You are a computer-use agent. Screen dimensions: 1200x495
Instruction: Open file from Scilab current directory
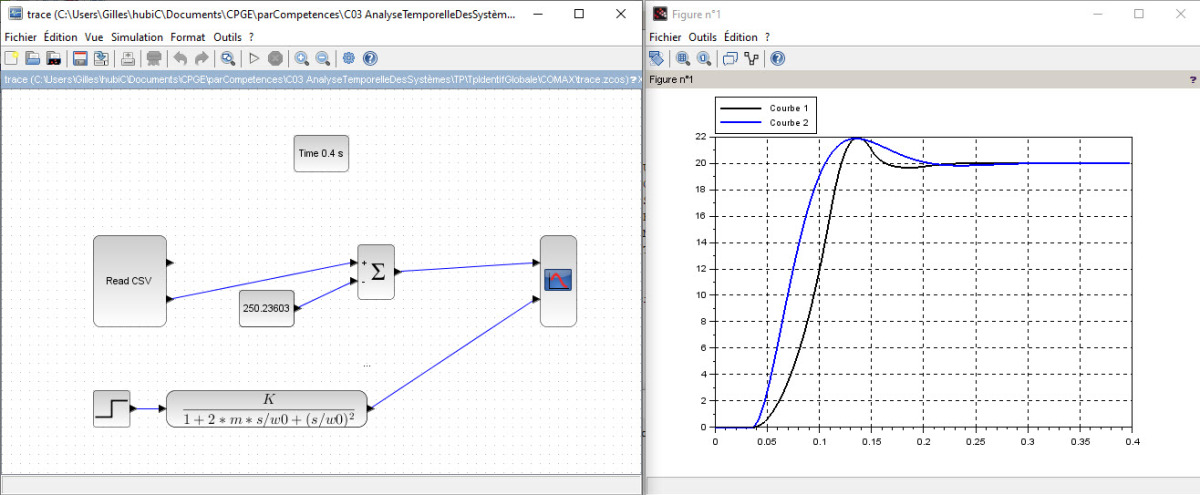(x=53, y=59)
